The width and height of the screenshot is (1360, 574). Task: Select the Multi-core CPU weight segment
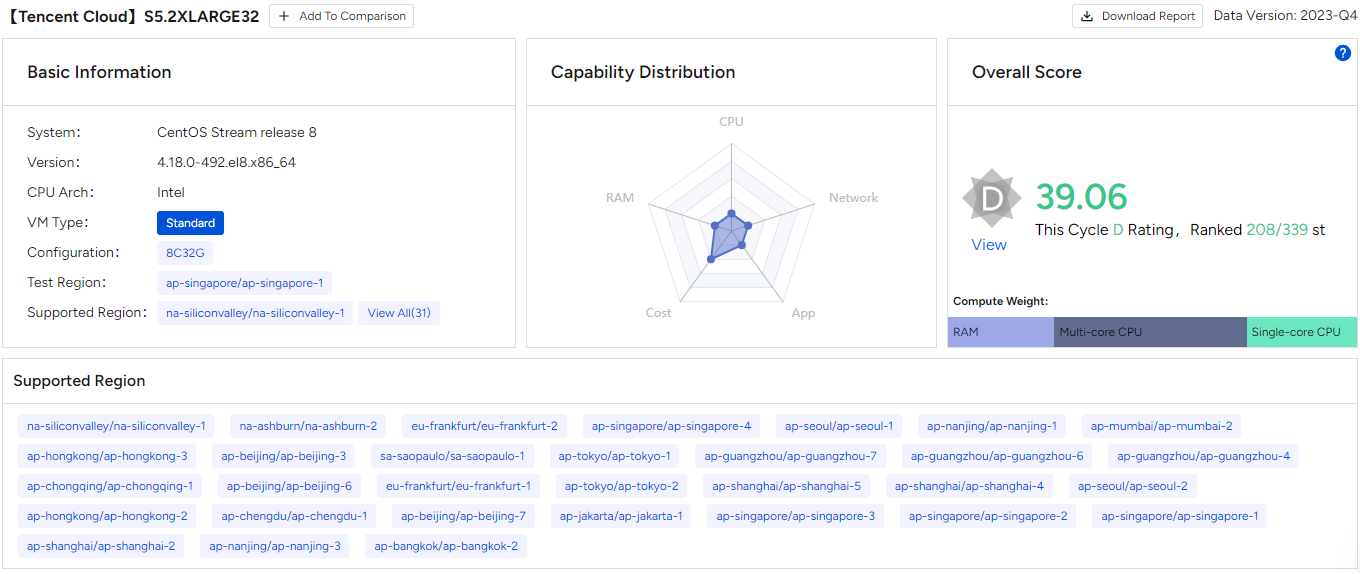pos(1150,332)
